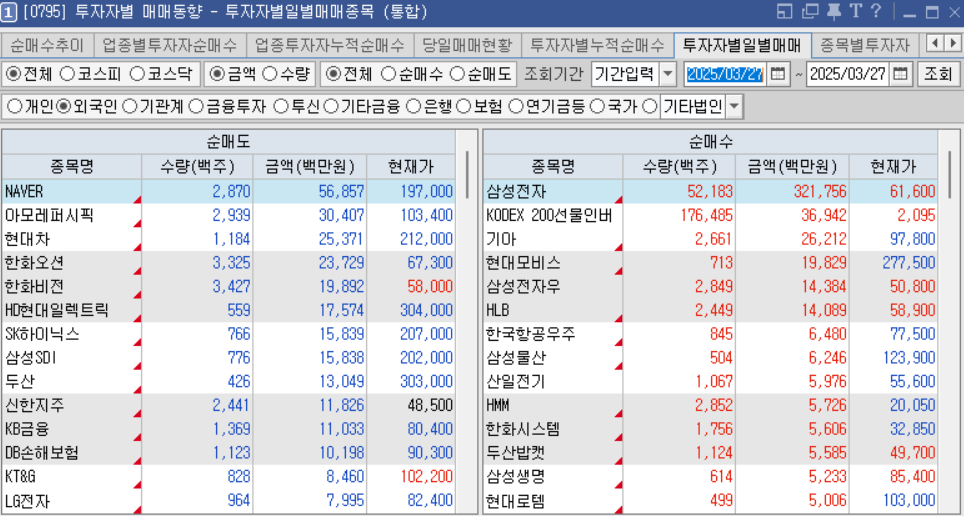Select the 기아 row
The height and width of the screenshot is (516, 964).
pyautogui.click(x=710, y=239)
